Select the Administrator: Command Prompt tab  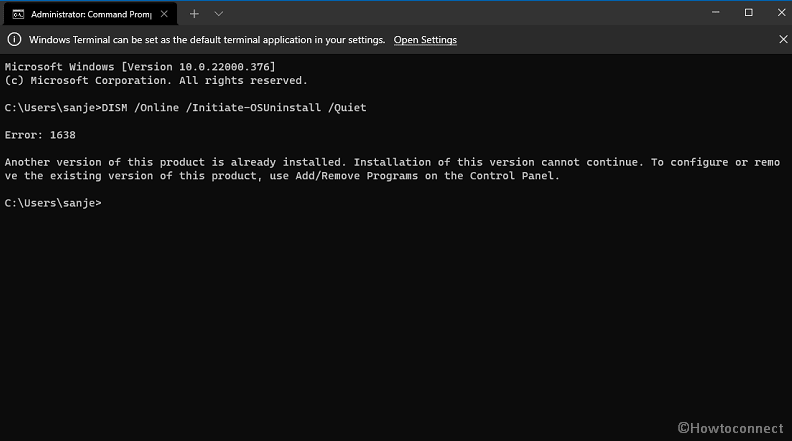(90, 14)
